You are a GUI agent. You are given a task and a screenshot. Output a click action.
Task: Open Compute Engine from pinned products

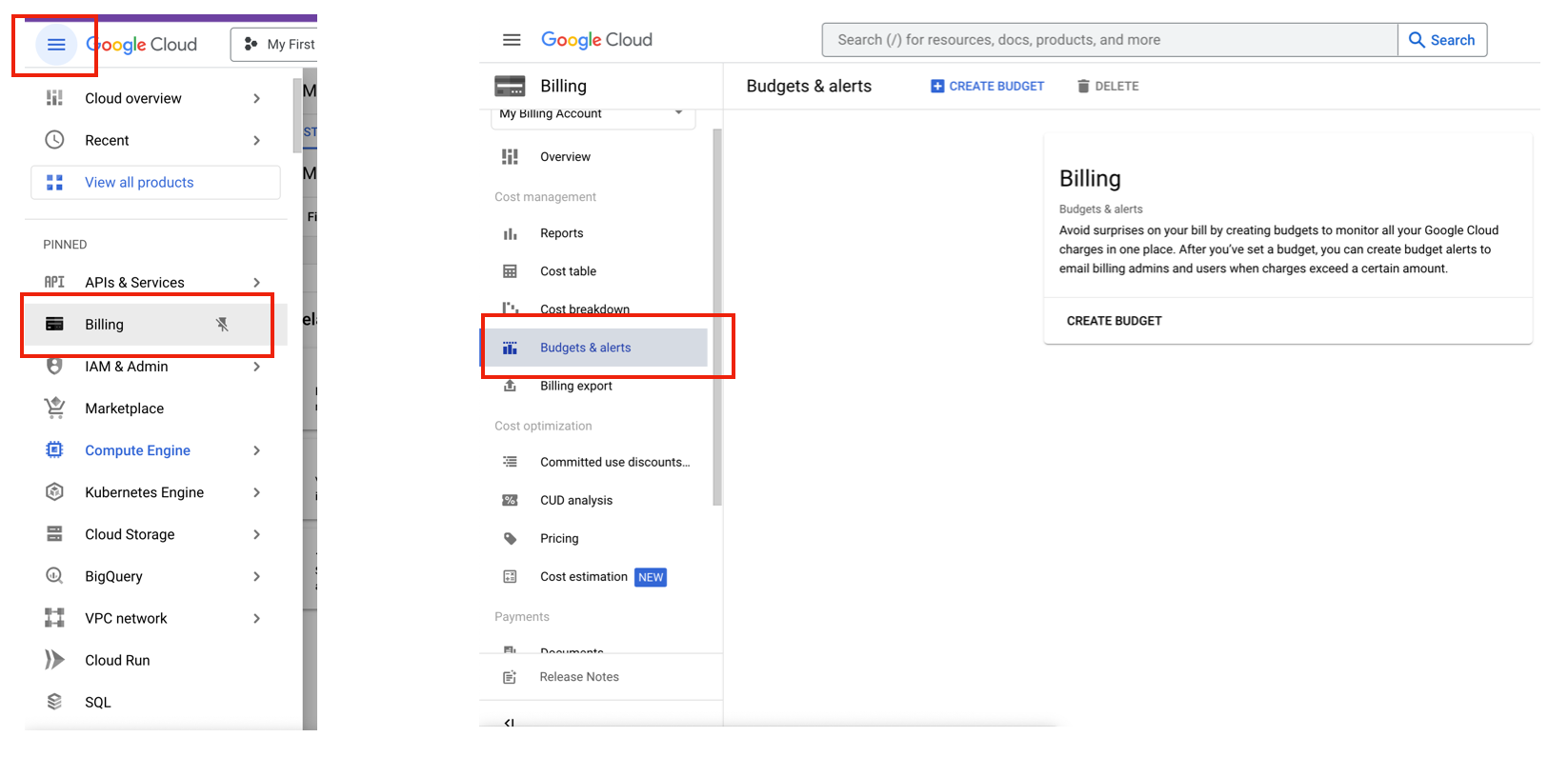[x=137, y=450]
